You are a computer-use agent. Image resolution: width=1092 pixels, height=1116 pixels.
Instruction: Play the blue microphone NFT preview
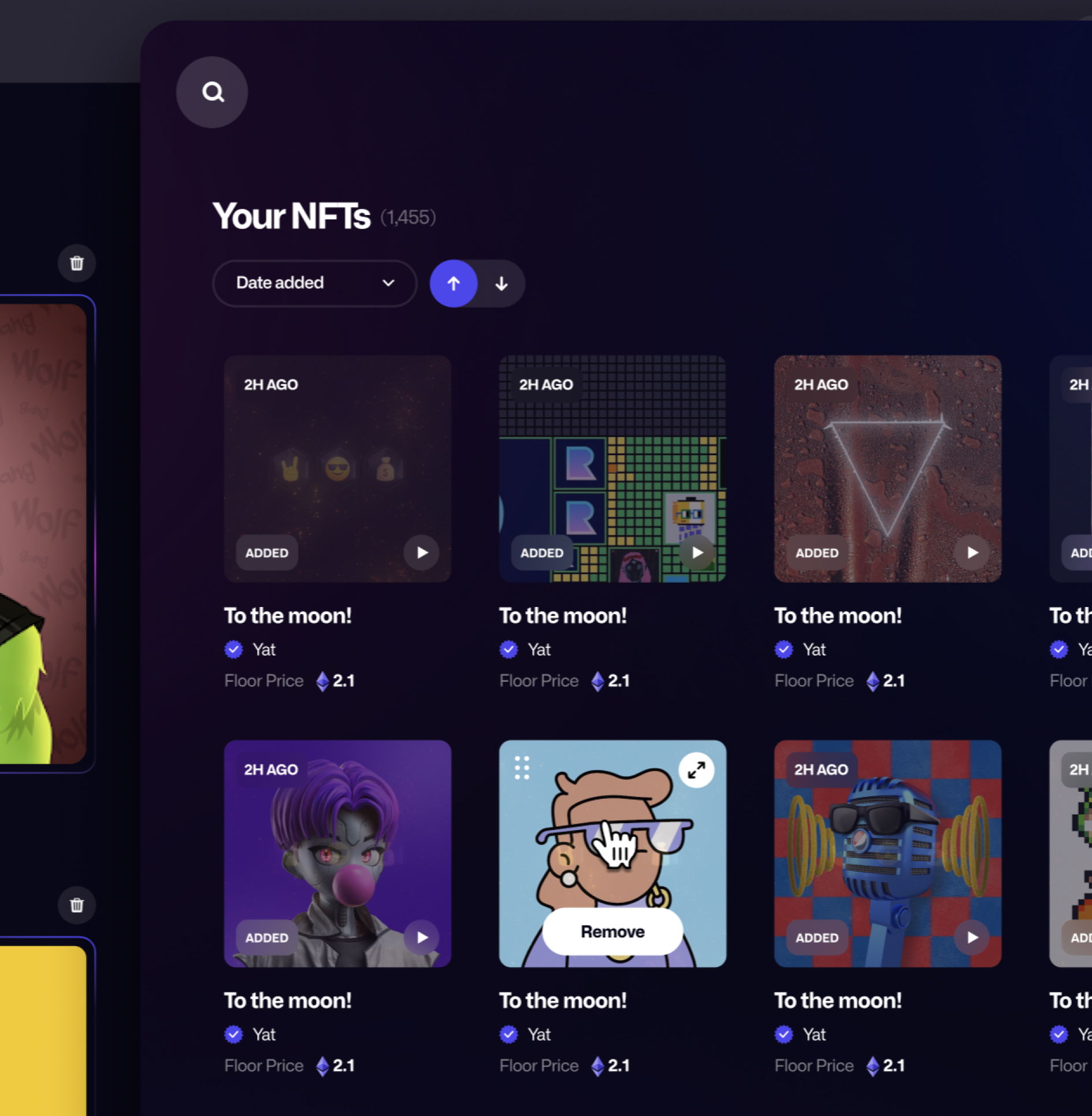pyautogui.click(x=972, y=938)
